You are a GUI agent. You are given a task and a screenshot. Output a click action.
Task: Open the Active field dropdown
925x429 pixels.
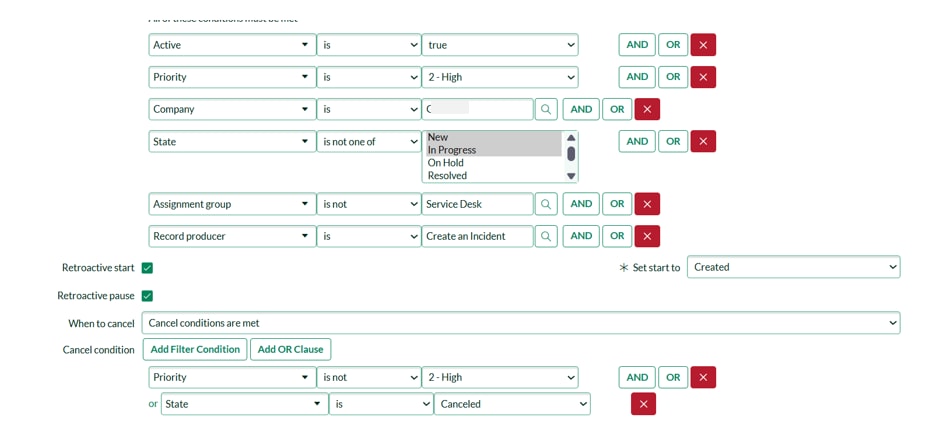pyautogui.click(x=232, y=45)
